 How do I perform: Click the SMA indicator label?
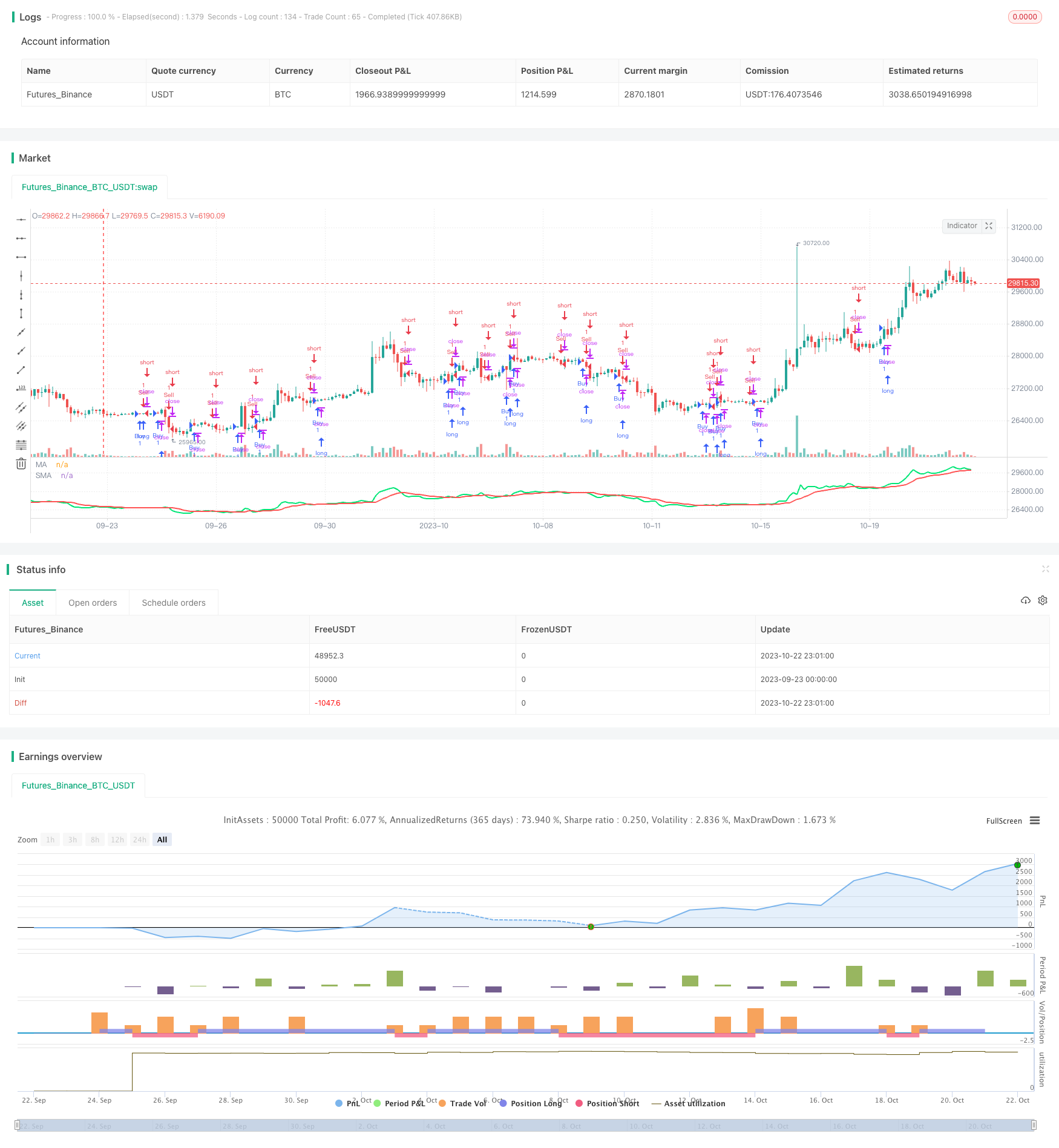[x=44, y=476]
